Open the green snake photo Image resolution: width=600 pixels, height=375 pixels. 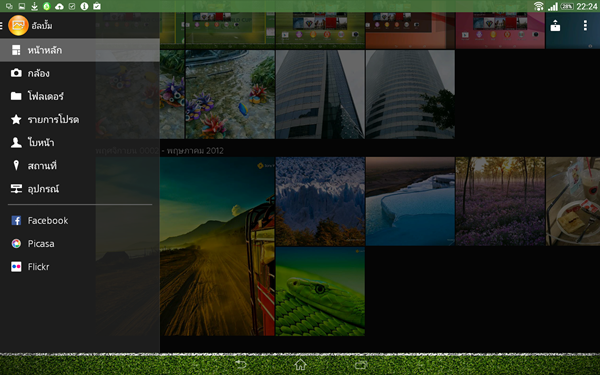click(320, 292)
